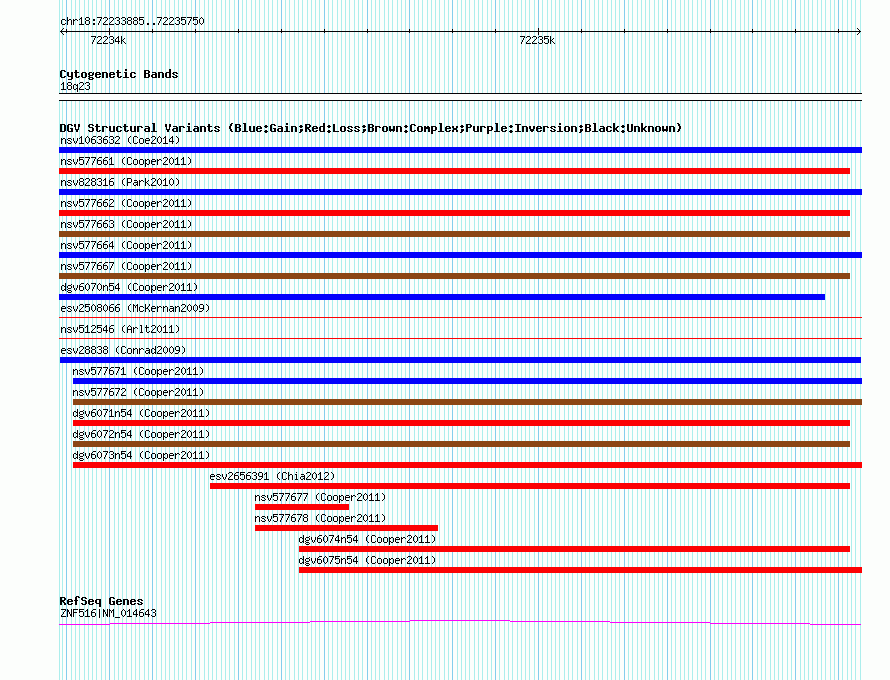Screen dimensions: 890x680
Task: Click the nsv577663 (Cooper2011) label
Action: [126, 224]
